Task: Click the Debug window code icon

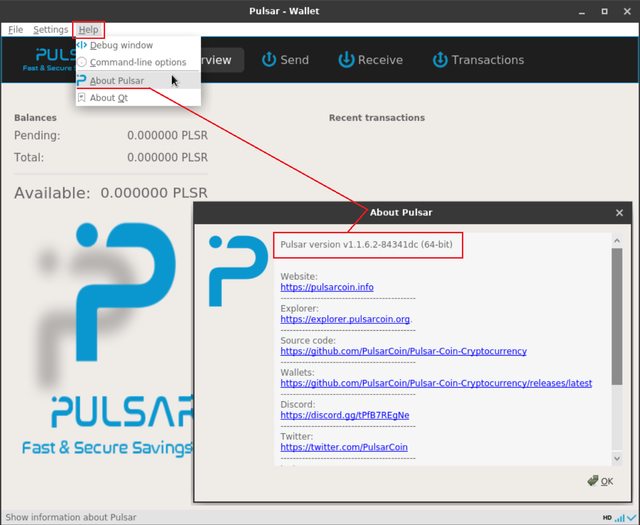Action: point(82,45)
